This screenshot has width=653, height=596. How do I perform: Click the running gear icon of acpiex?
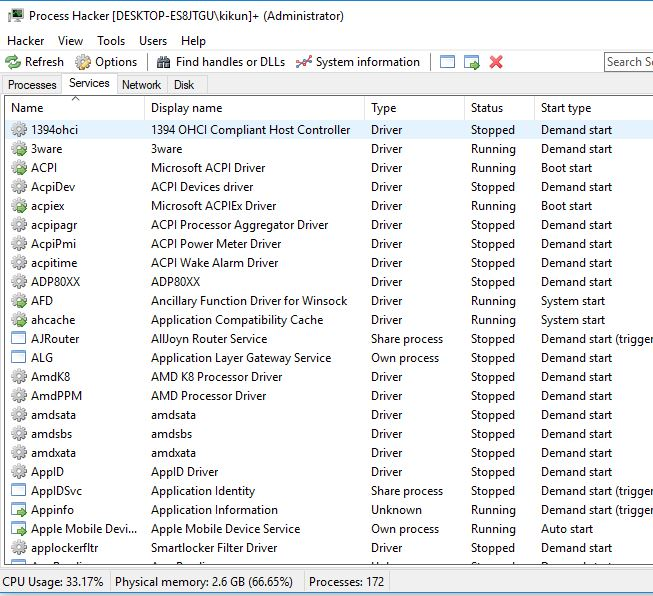coord(19,206)
